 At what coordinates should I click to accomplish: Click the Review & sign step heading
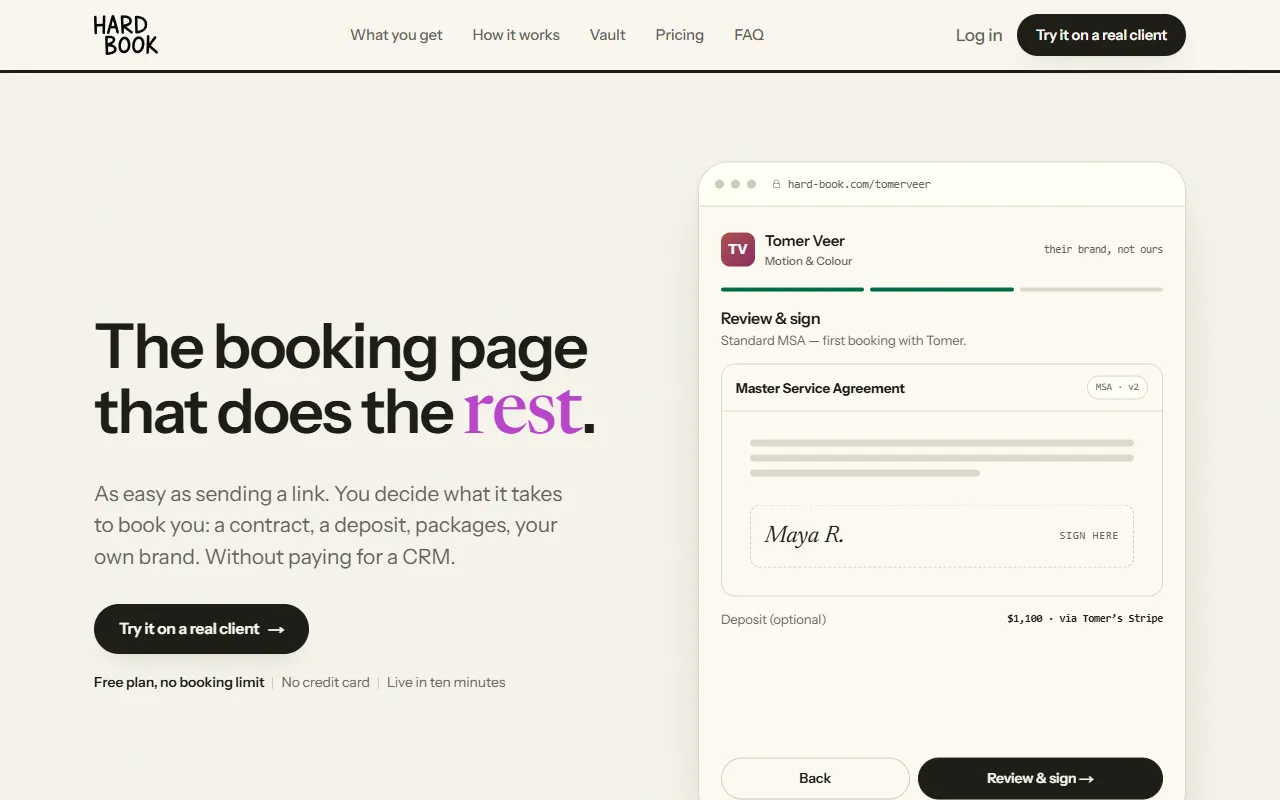(x=770, y=318)
